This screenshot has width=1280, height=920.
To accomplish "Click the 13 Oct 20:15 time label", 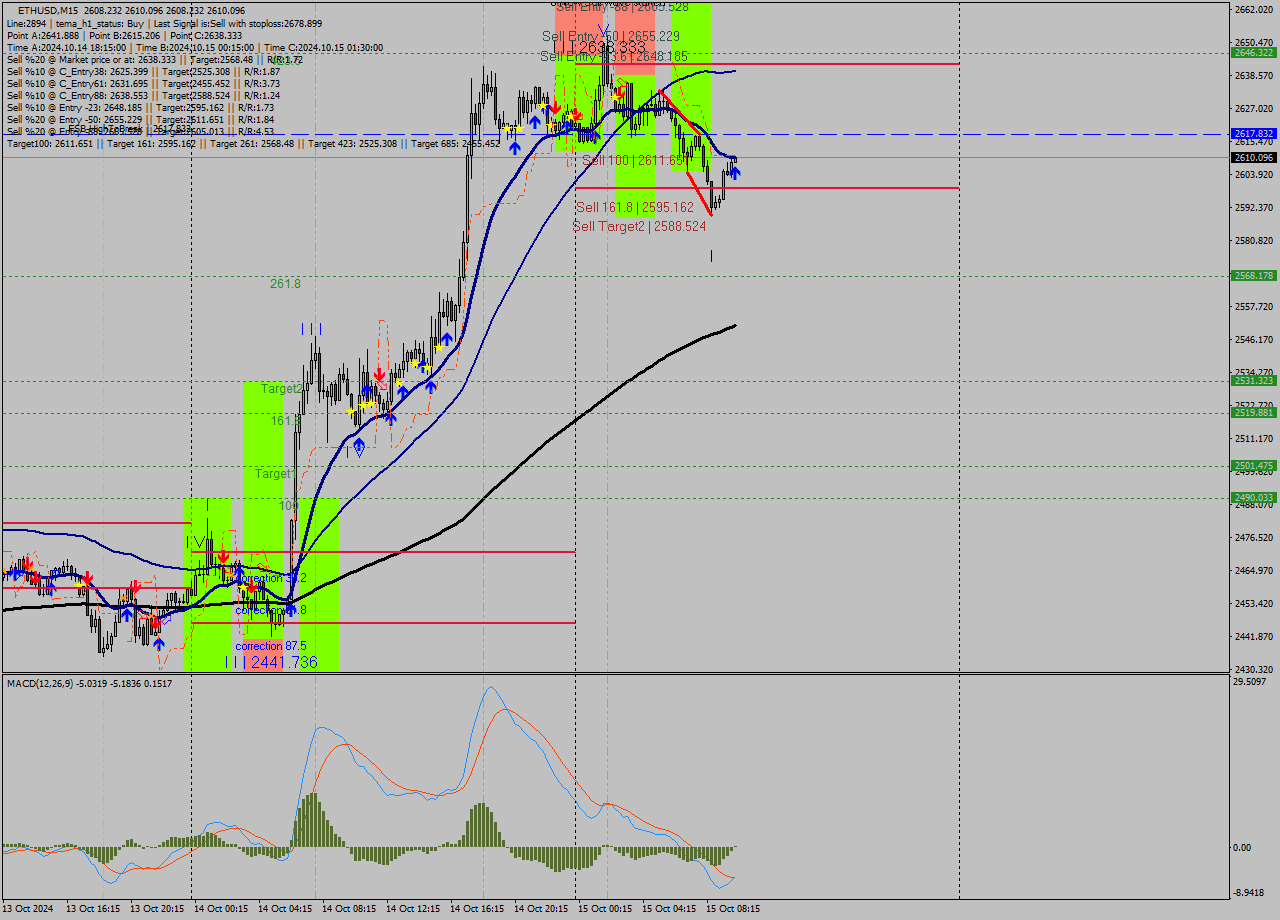I will pos(157,909).
